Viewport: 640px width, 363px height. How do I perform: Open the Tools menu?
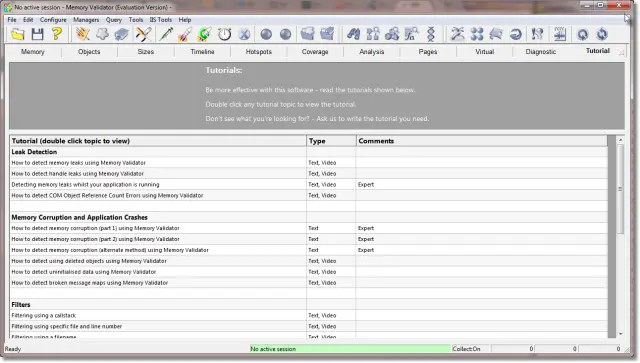pos(136,20)
